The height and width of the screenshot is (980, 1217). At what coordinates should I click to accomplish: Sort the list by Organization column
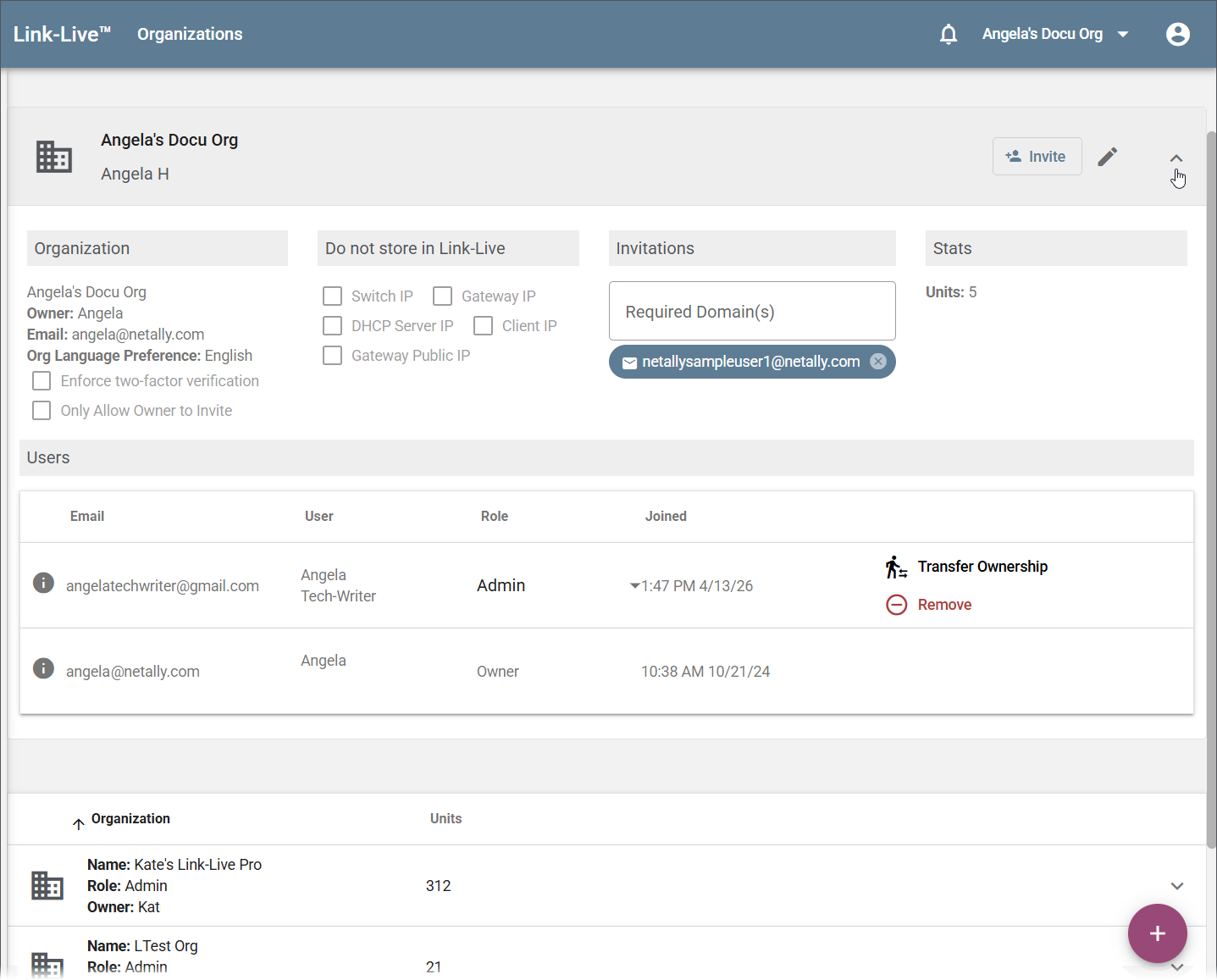(x=130, y=818)
